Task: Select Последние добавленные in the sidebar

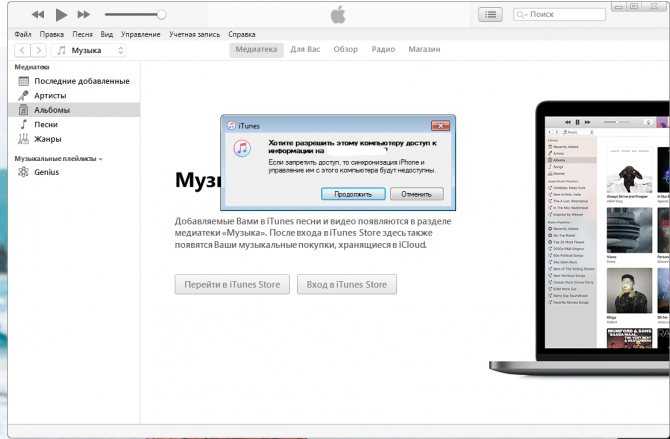Action: click(x=74, y=81)
